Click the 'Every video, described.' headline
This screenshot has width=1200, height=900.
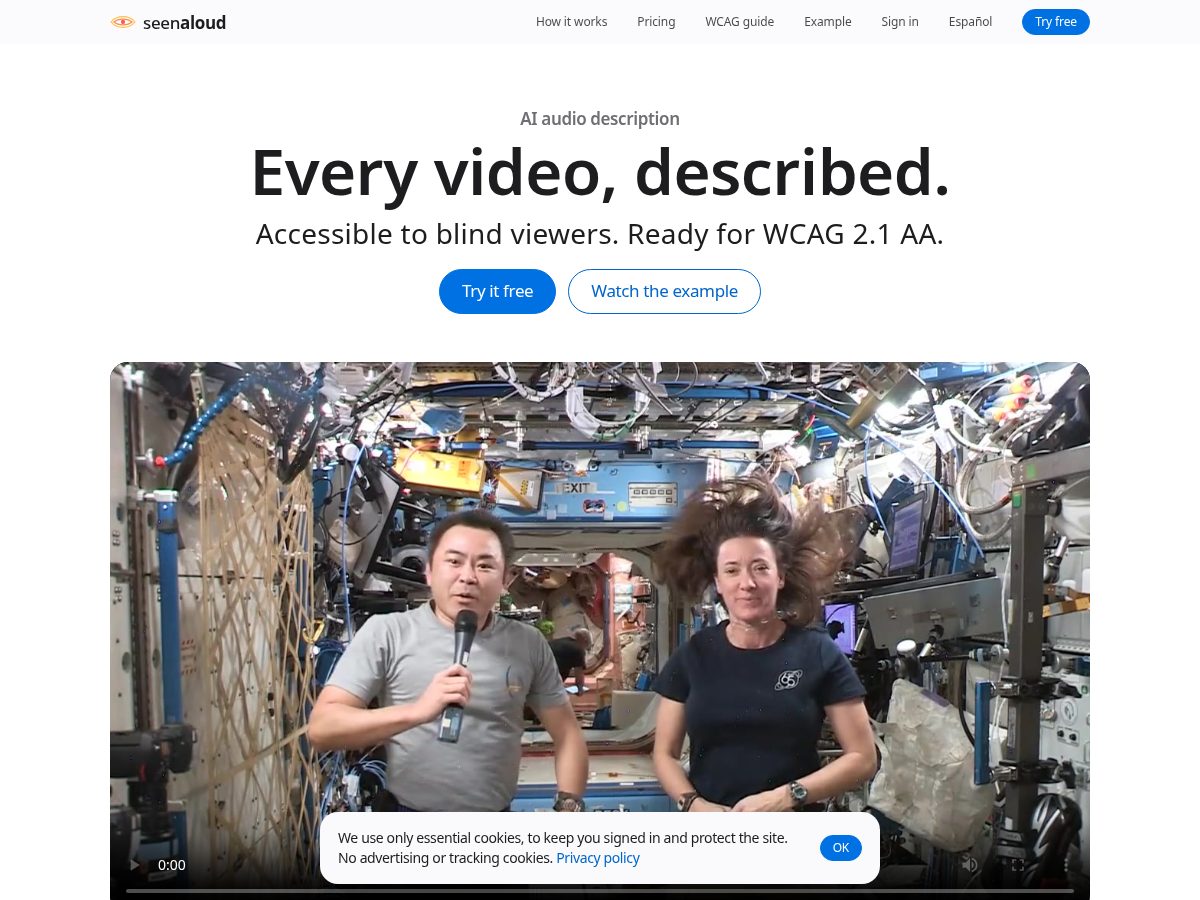click(x=600, y=173)
